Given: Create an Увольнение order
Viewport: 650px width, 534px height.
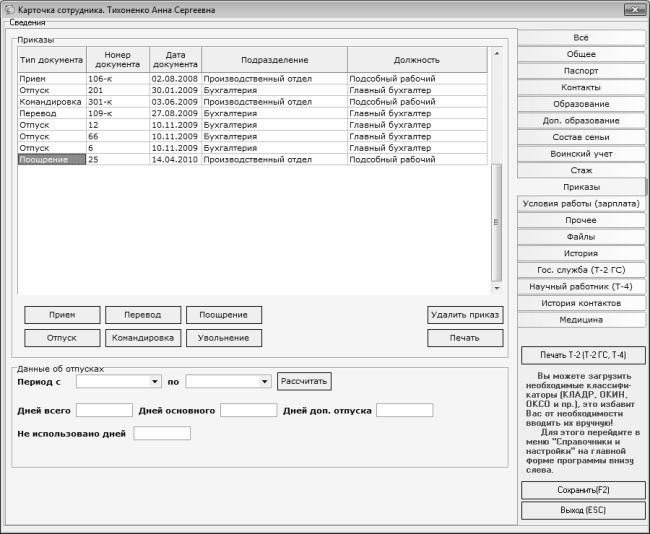Looking at the screenshot, I should (x=223, y=338).
